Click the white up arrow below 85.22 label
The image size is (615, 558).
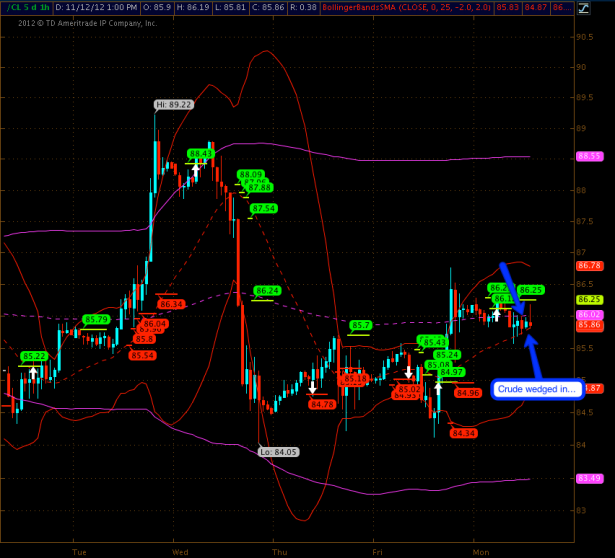(x=33, y=373)
